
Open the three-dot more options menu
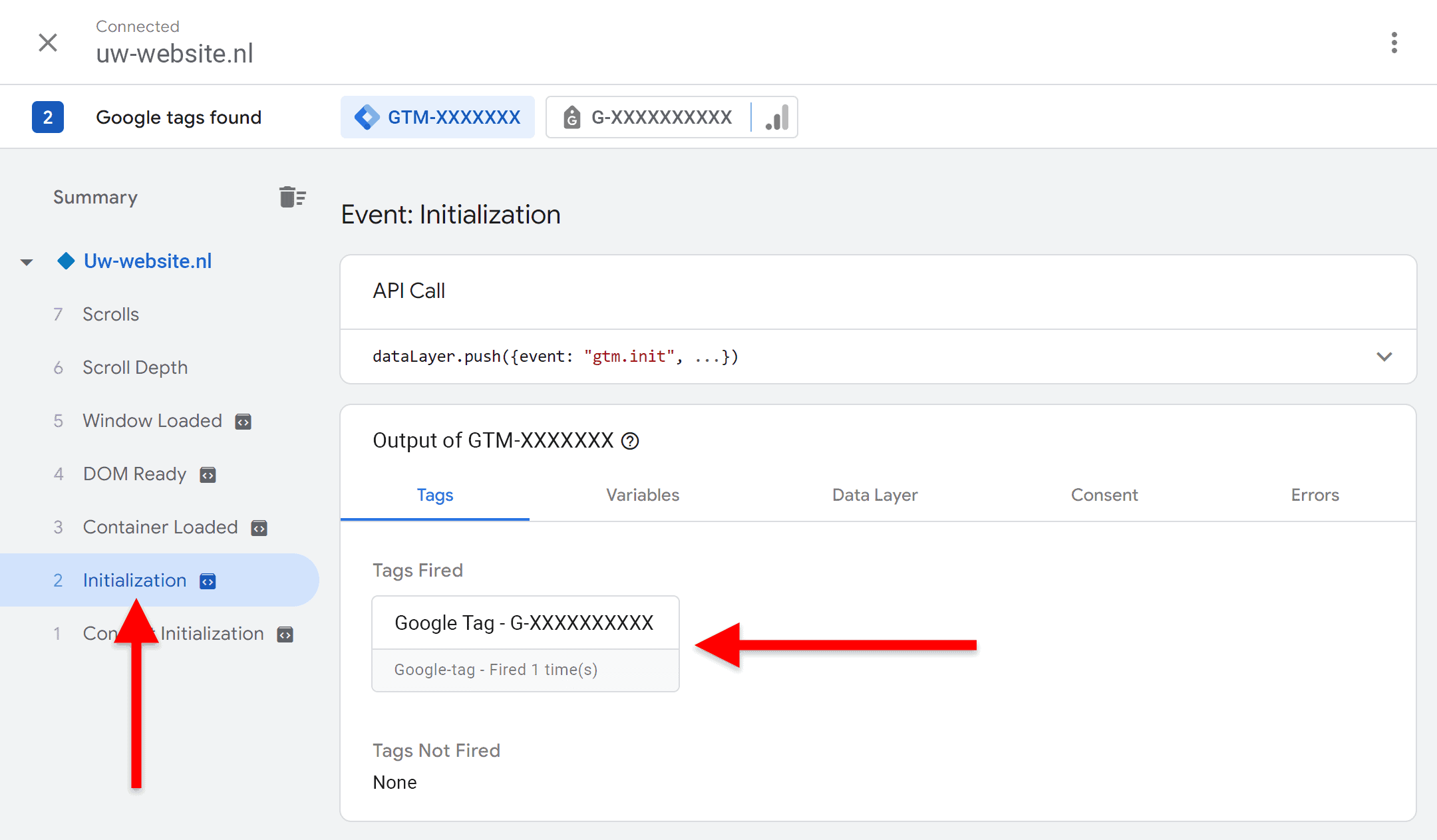point(1394,43)
